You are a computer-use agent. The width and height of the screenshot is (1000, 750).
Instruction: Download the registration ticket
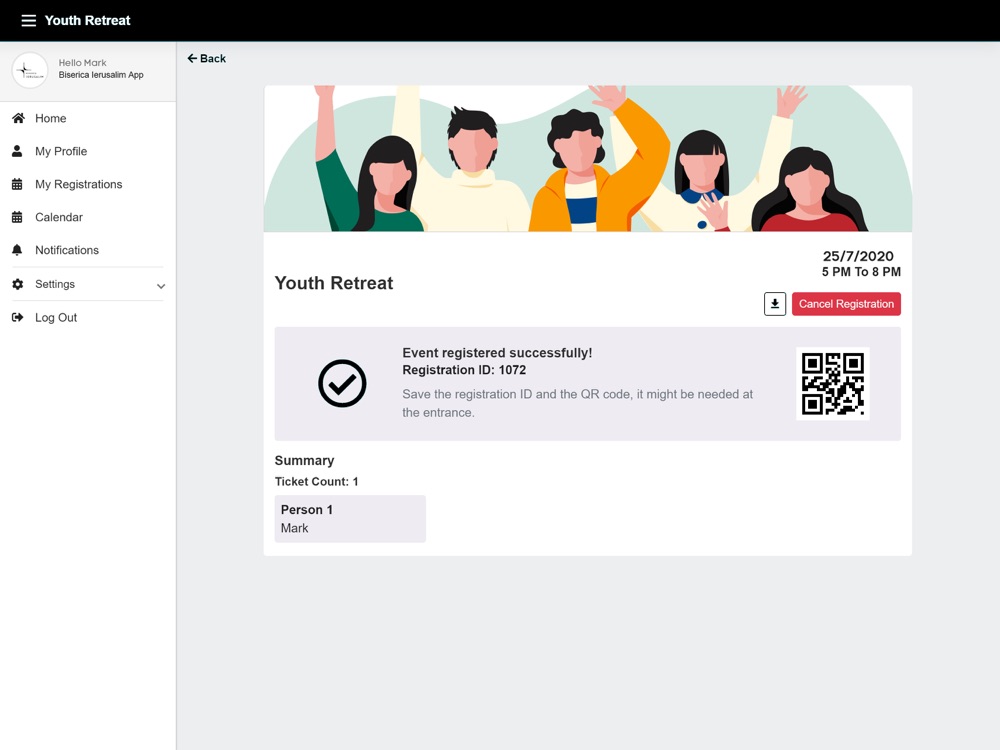pos(775,304)
